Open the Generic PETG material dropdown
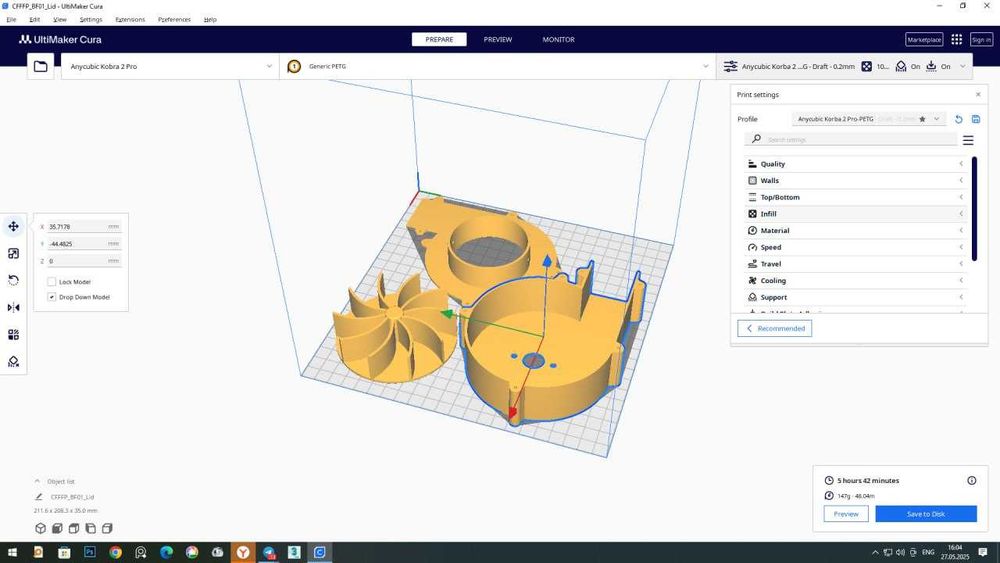This screenshot has height=563, width=1000. [497, 66]
